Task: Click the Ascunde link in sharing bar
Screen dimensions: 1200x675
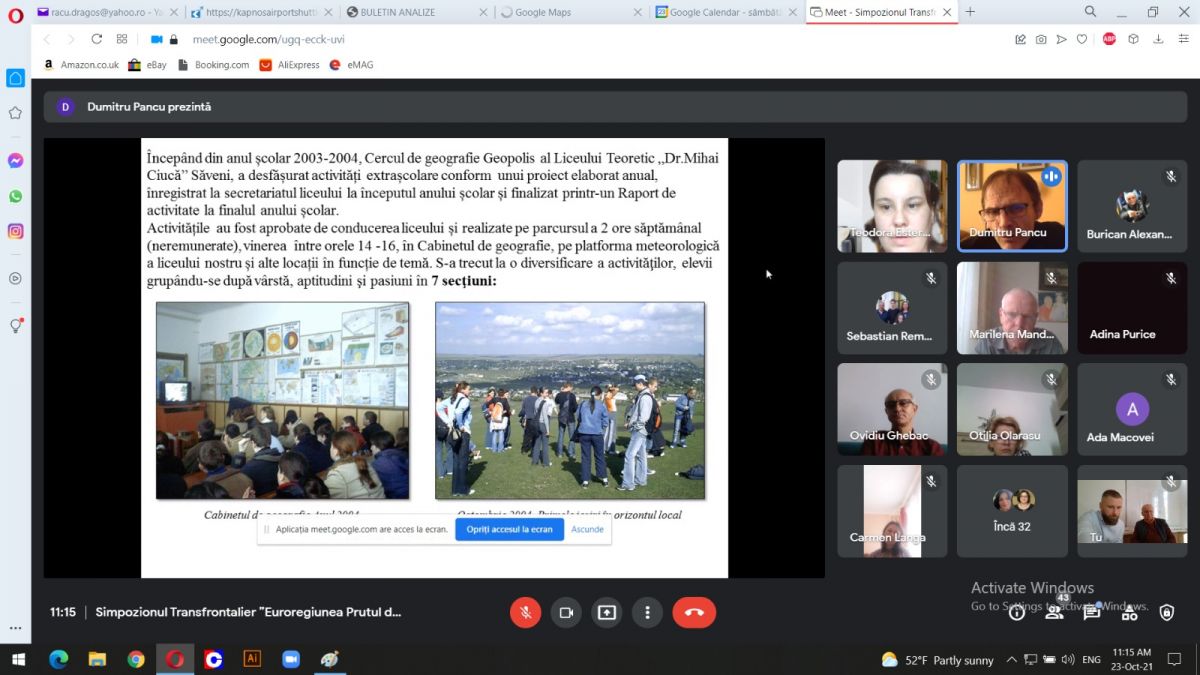Action: (587, 529)
